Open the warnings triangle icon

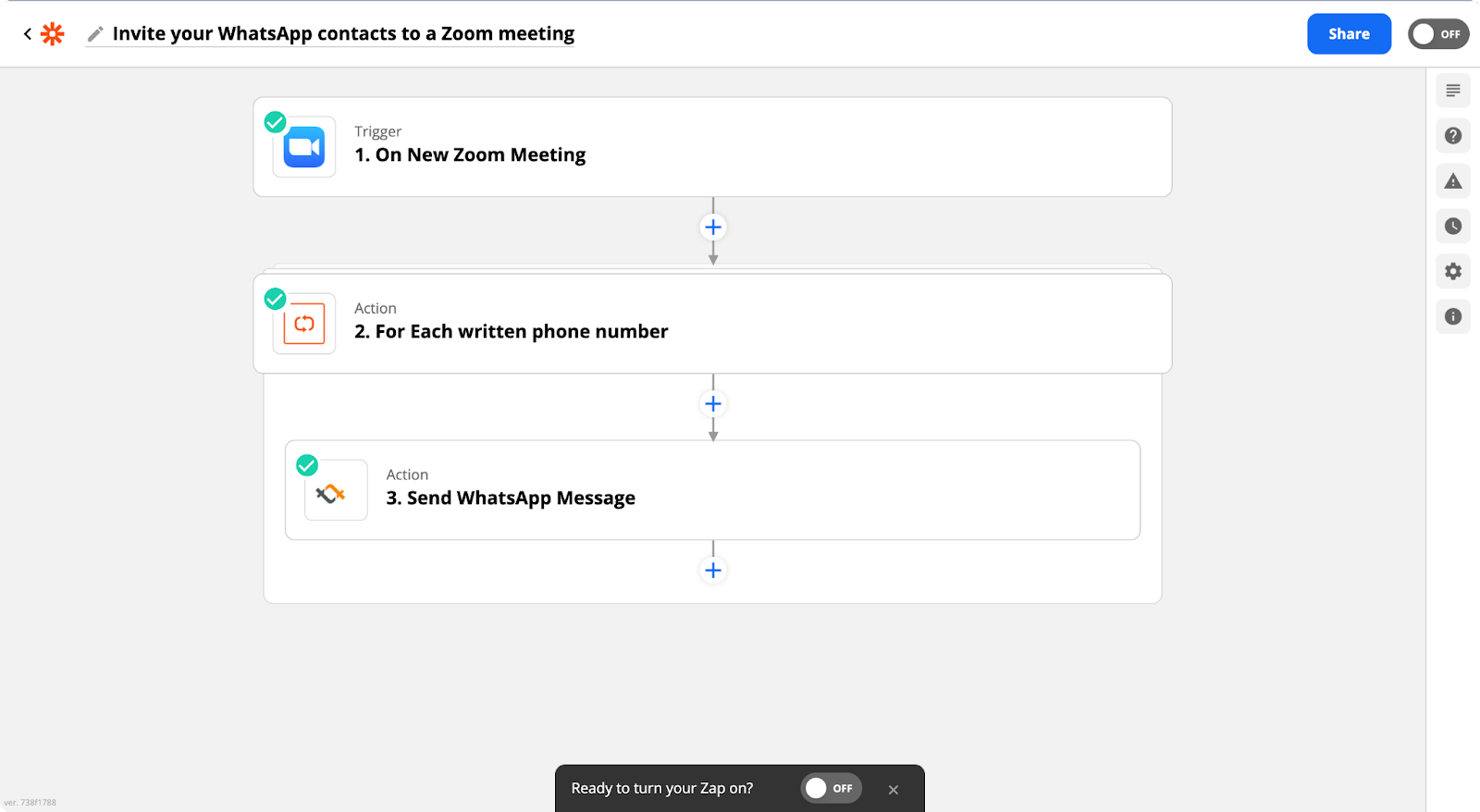tap(1453, 181)
